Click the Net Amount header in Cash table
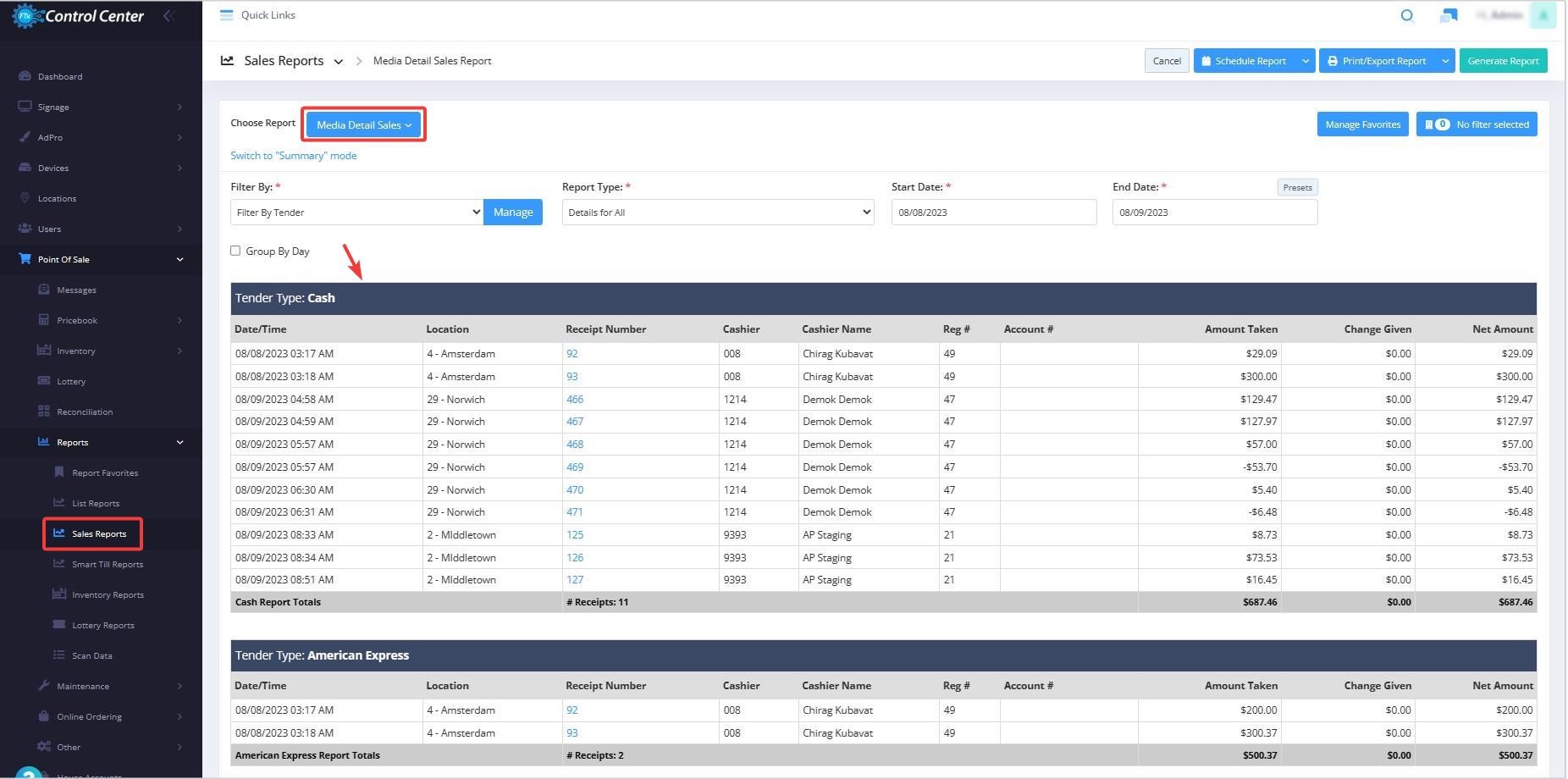This screenshot has height=779, width=1568. pyautogui.click(x=1503, y=329)
